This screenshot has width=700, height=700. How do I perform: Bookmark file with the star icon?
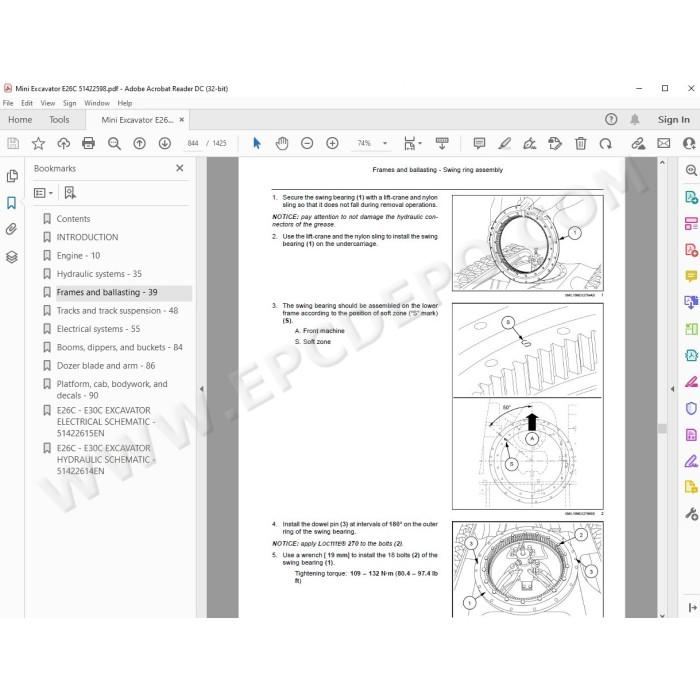point(38,143)
